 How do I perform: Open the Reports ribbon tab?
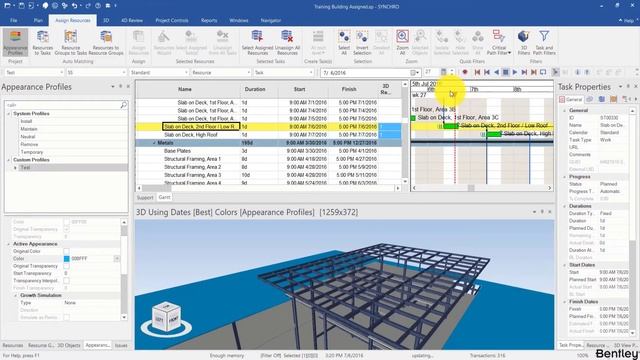click(209, 20)
